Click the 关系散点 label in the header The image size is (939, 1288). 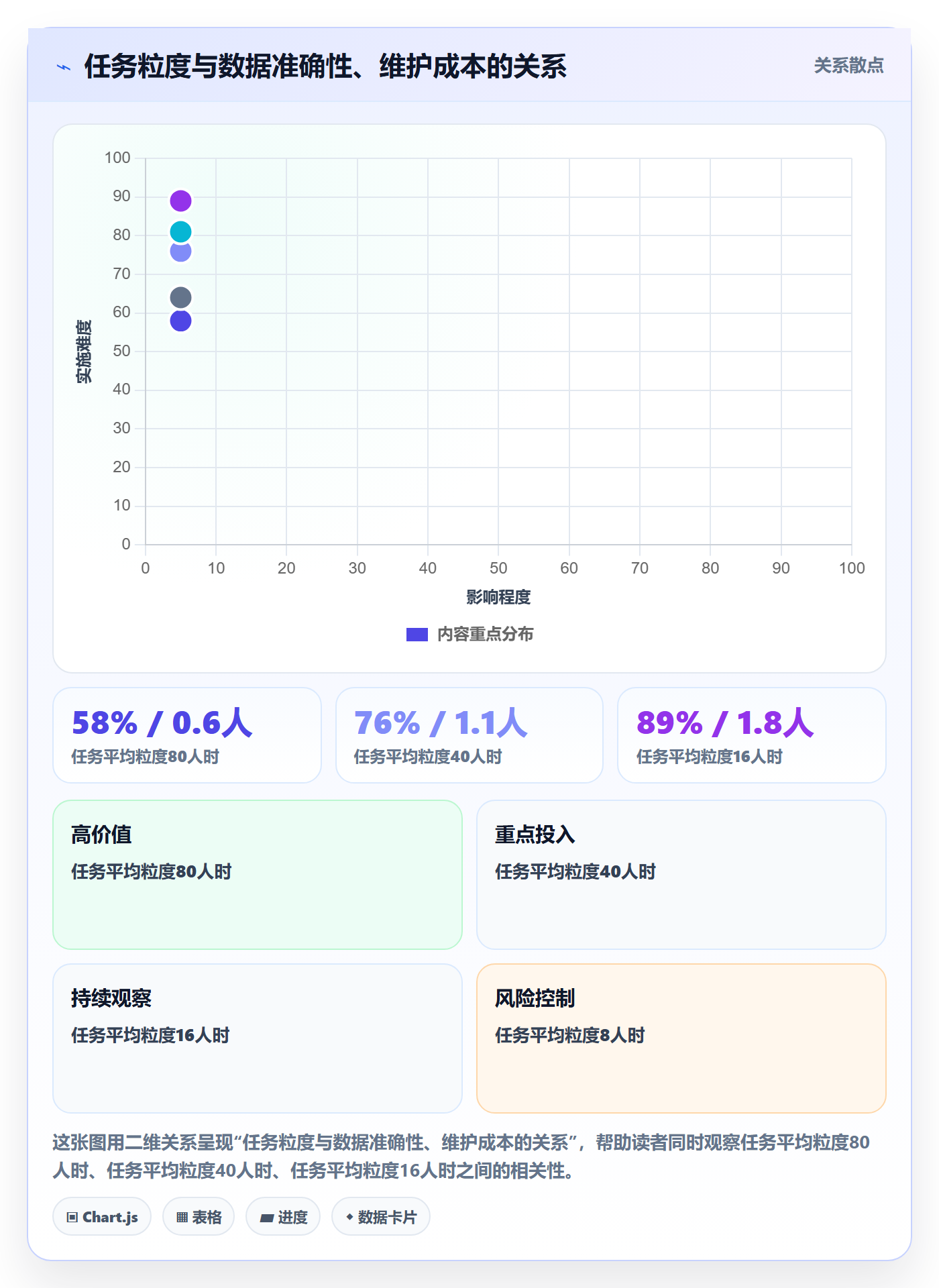pos(848,66)
